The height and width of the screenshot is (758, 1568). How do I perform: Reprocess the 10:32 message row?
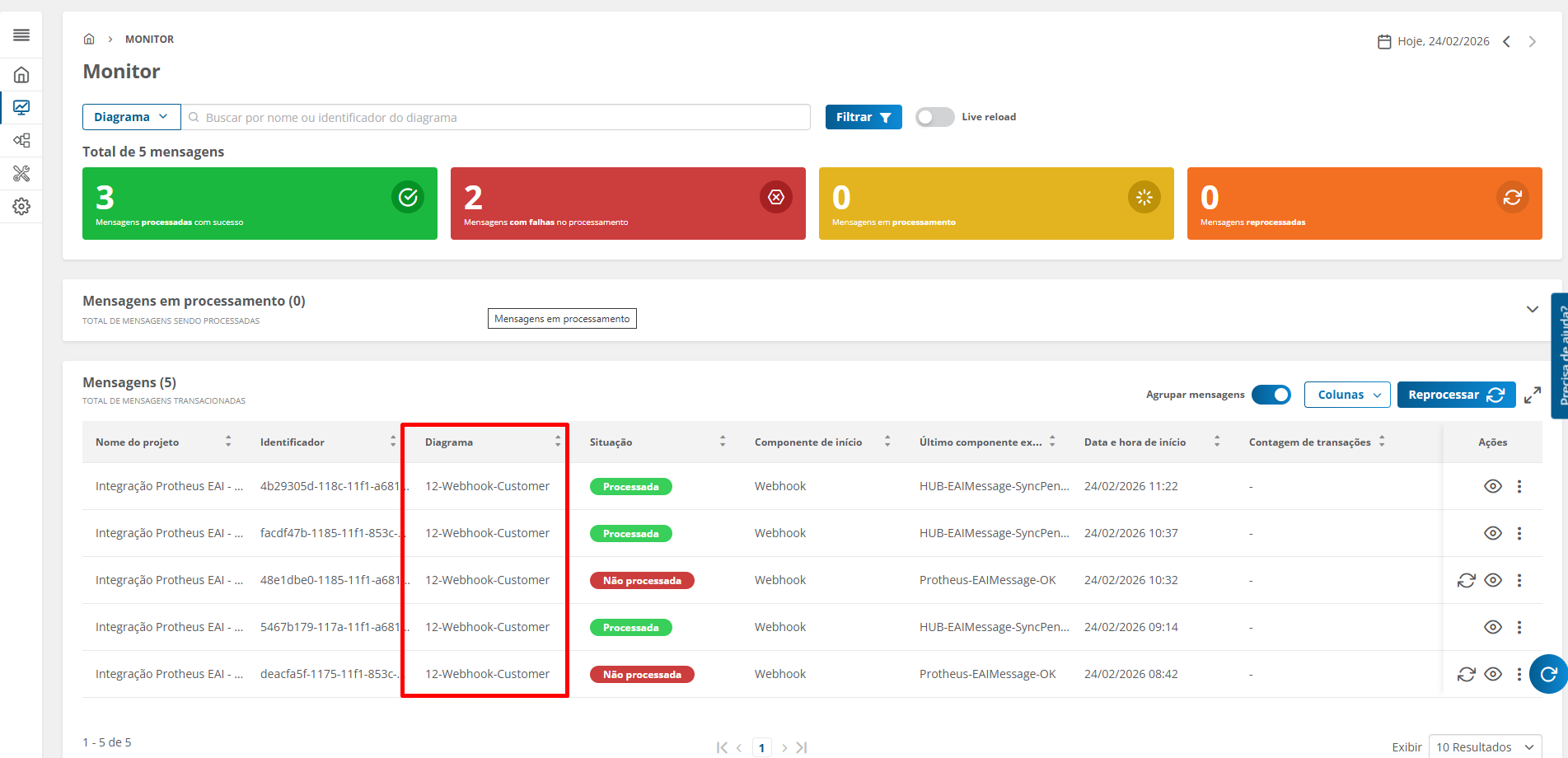(x=1467, y=580)
